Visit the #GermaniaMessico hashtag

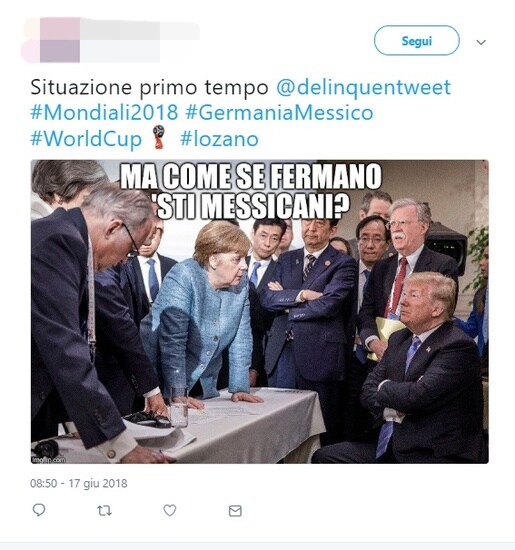pyautogui.click(x=279, y=113)
